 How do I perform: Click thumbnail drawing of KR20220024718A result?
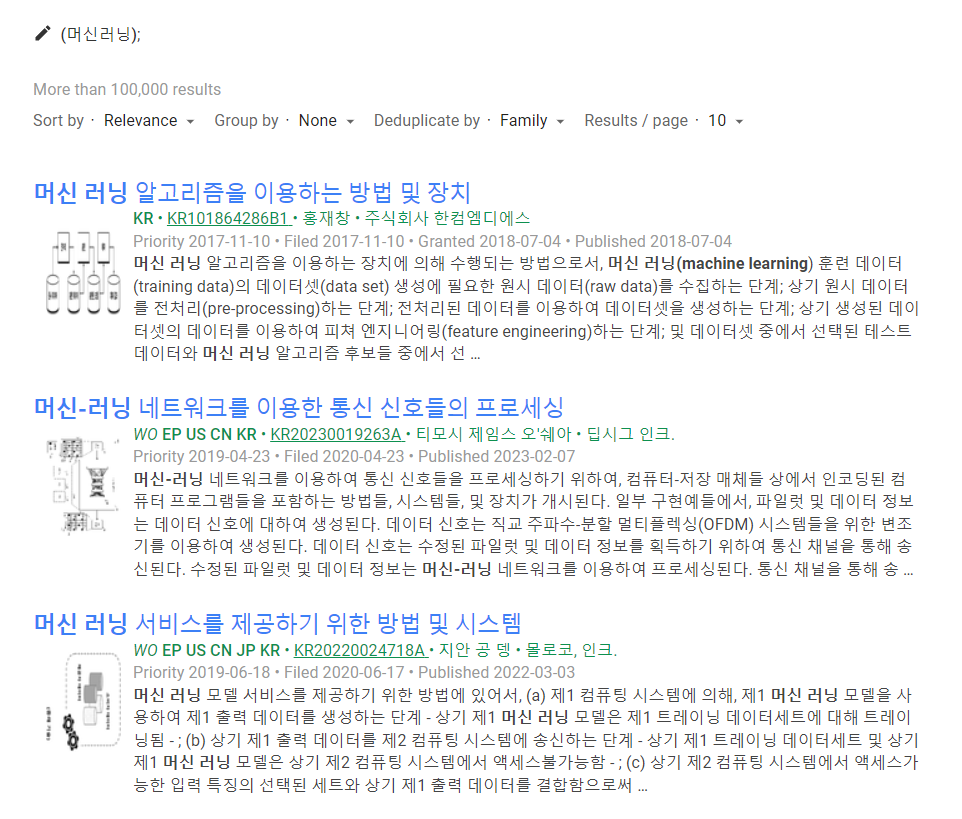pos(83,702)
